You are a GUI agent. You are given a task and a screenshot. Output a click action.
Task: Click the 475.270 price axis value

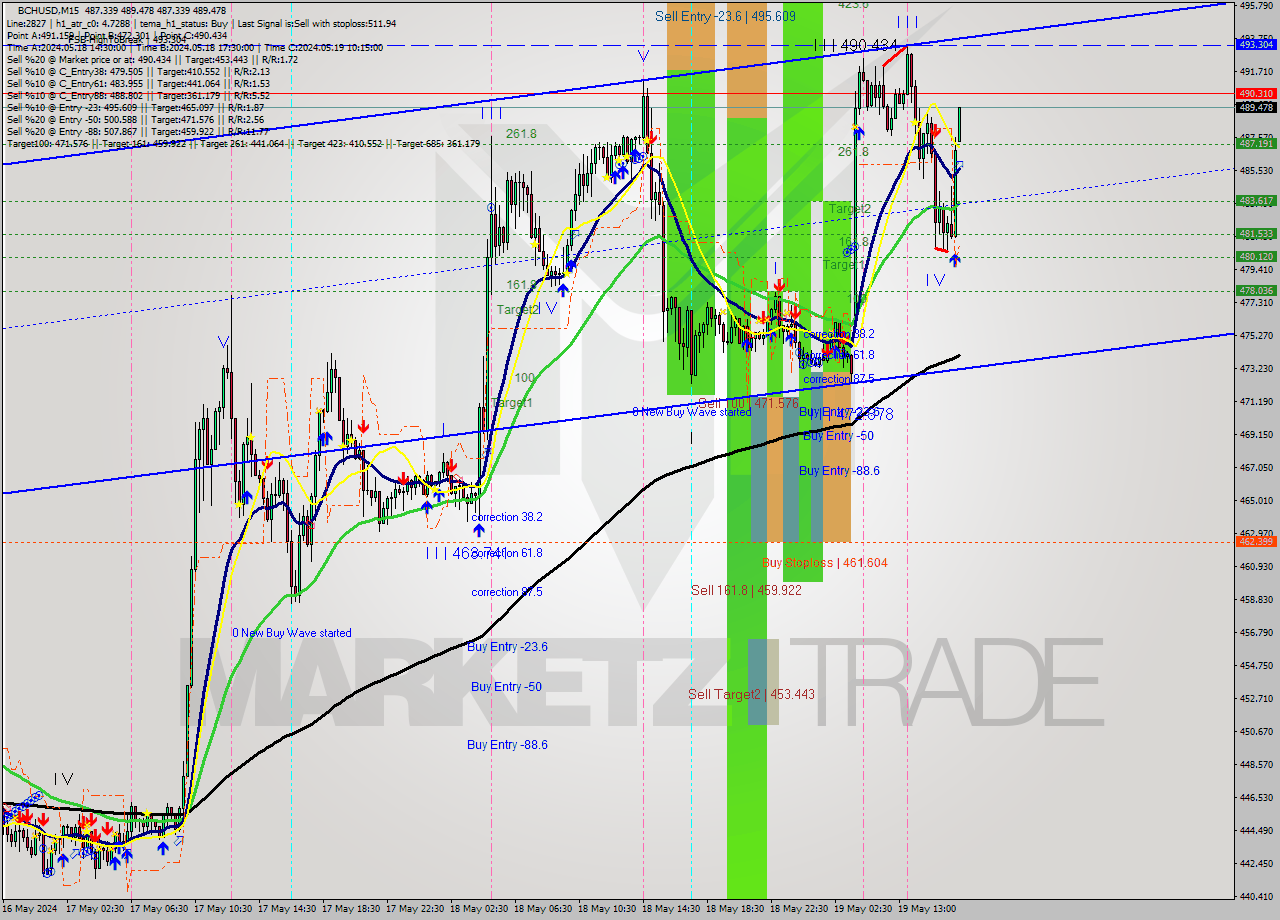(x=1256, y=335)
